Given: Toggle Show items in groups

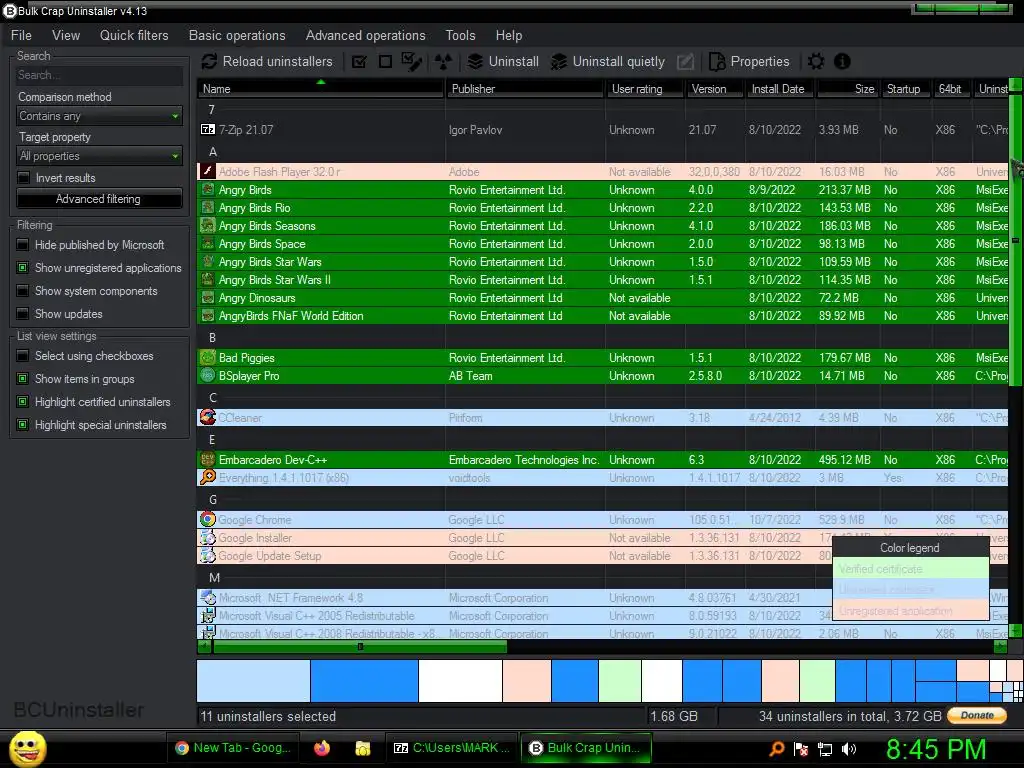Looking at the screenshot, I should 23,379.
